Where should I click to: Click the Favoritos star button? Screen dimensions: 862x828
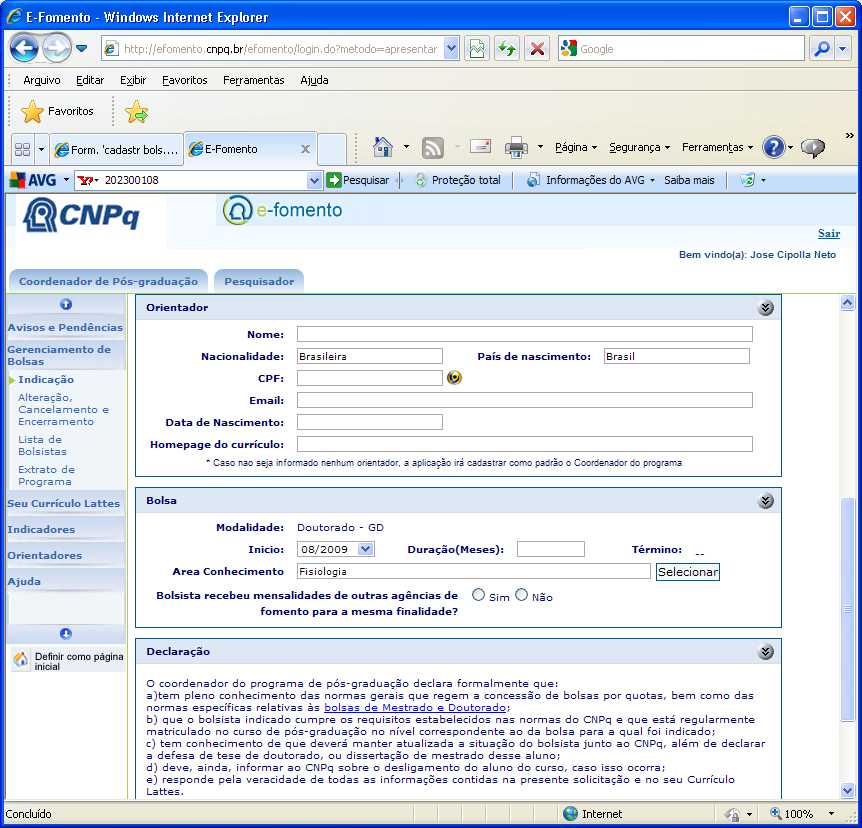[x=57, y=112]
